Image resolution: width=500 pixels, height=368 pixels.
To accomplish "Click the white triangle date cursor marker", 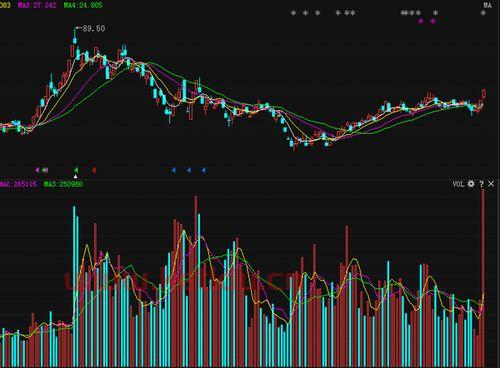I will [x=76, y=176].
